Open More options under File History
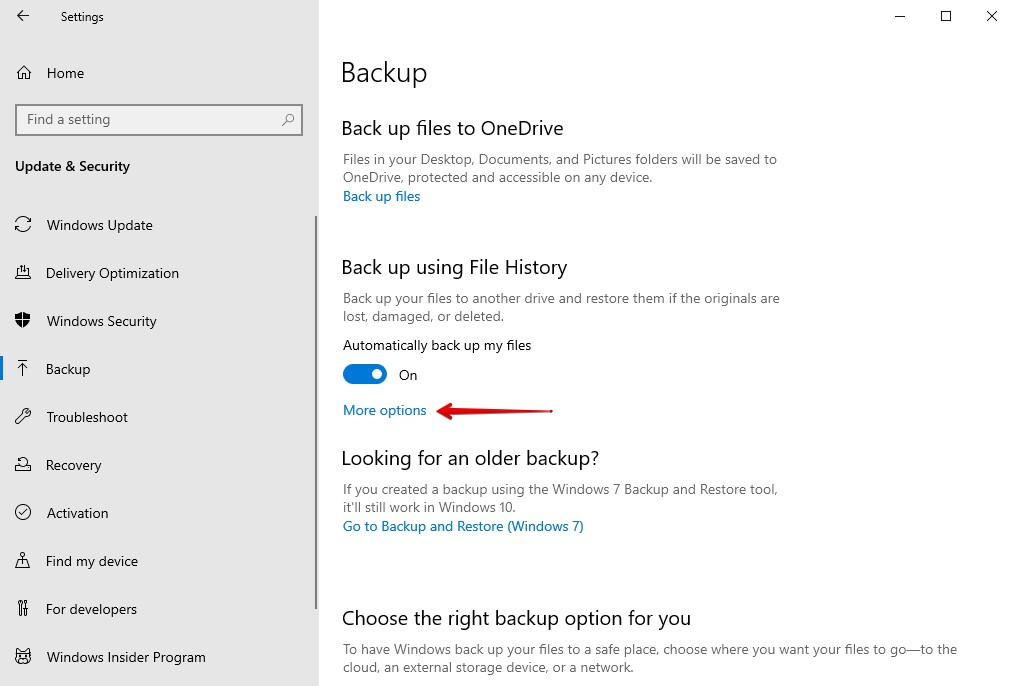This screenshot has height=686, width=1014. 385,411
